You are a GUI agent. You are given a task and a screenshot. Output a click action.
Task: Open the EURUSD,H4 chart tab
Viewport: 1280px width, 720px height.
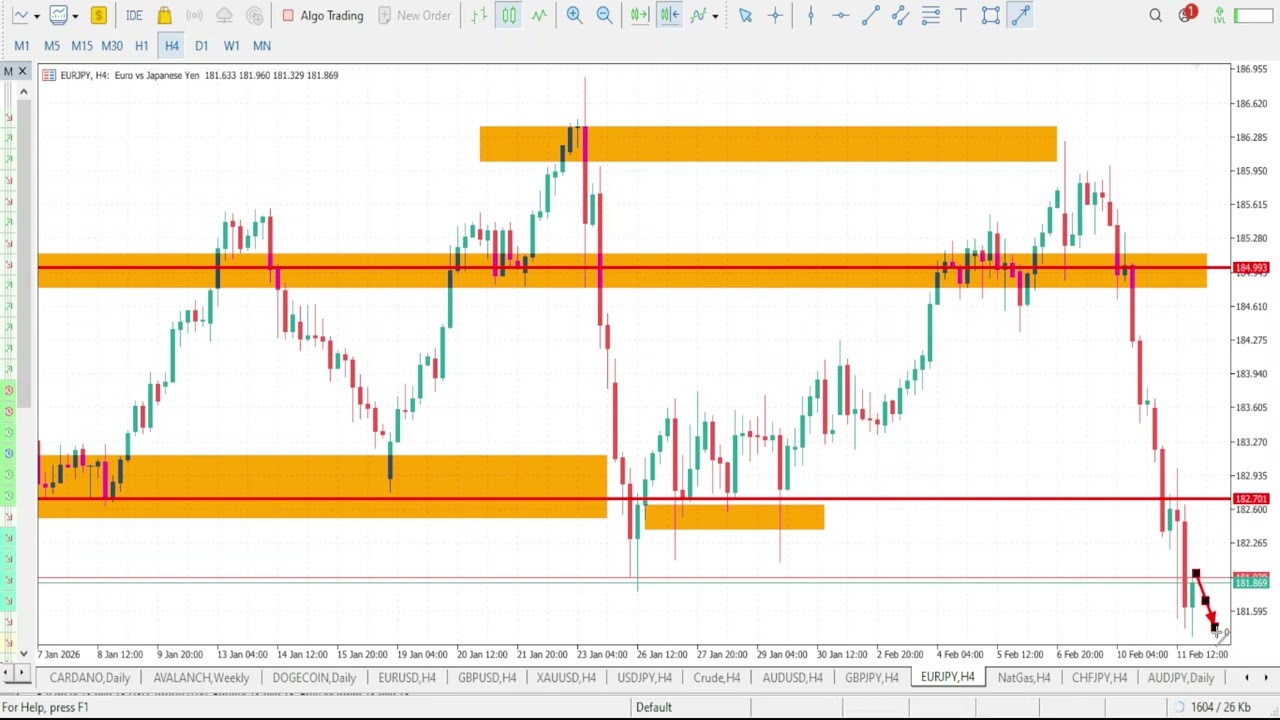(407, 678)
